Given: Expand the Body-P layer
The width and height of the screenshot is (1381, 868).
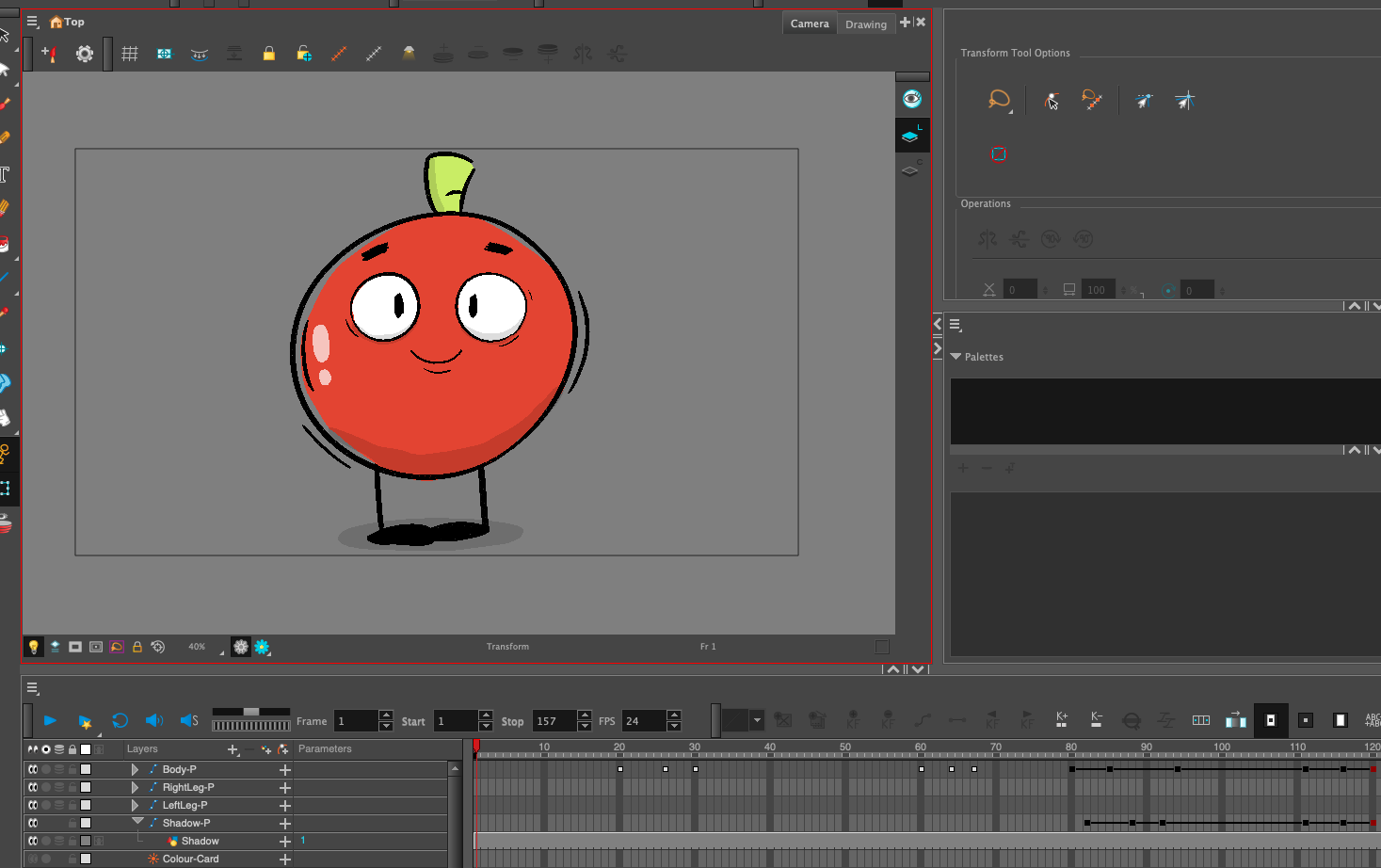Looking at the screenshot, I should (135, 769).
